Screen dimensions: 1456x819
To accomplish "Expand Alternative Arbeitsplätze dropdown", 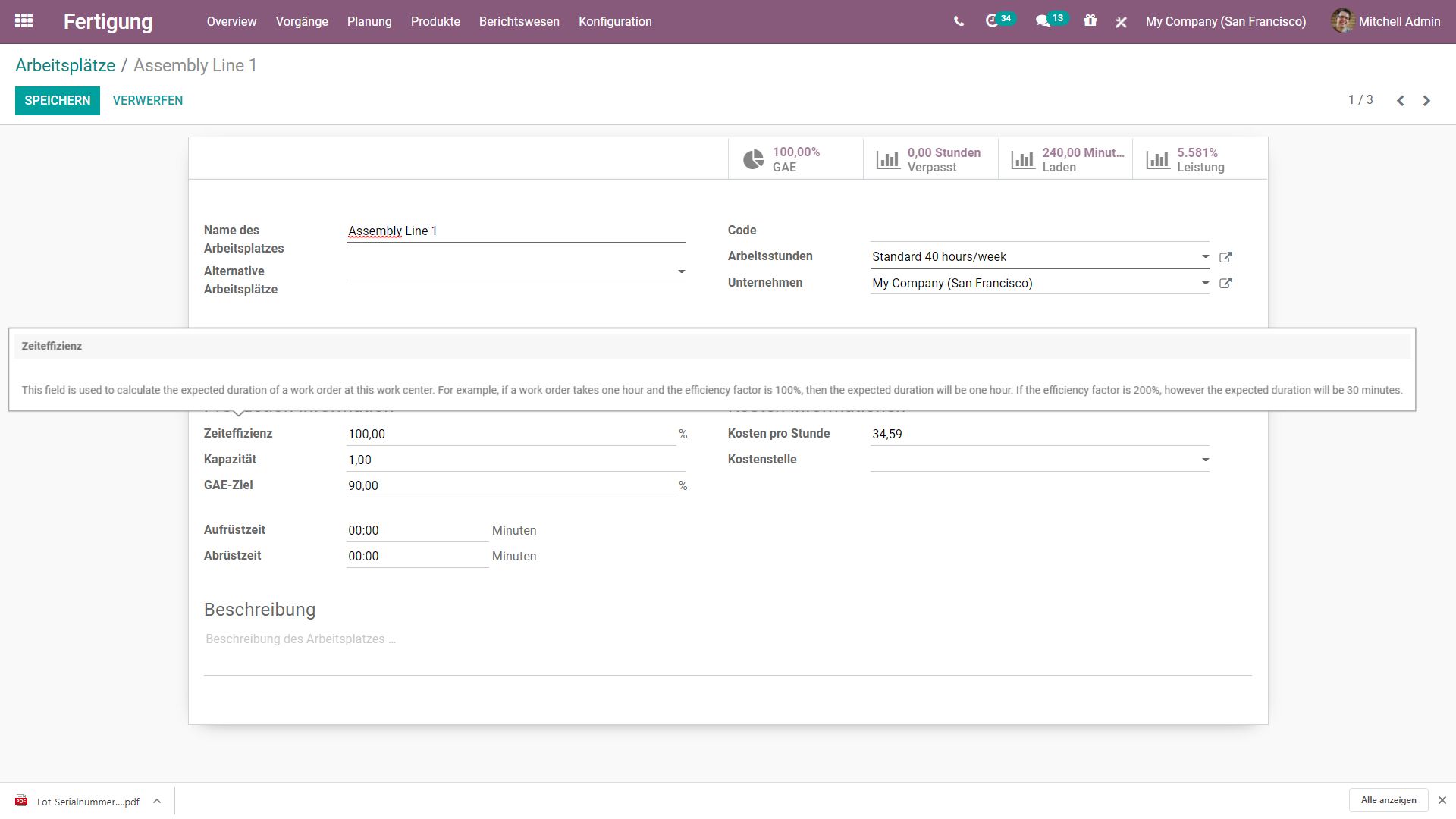I will tap(681, 271).
